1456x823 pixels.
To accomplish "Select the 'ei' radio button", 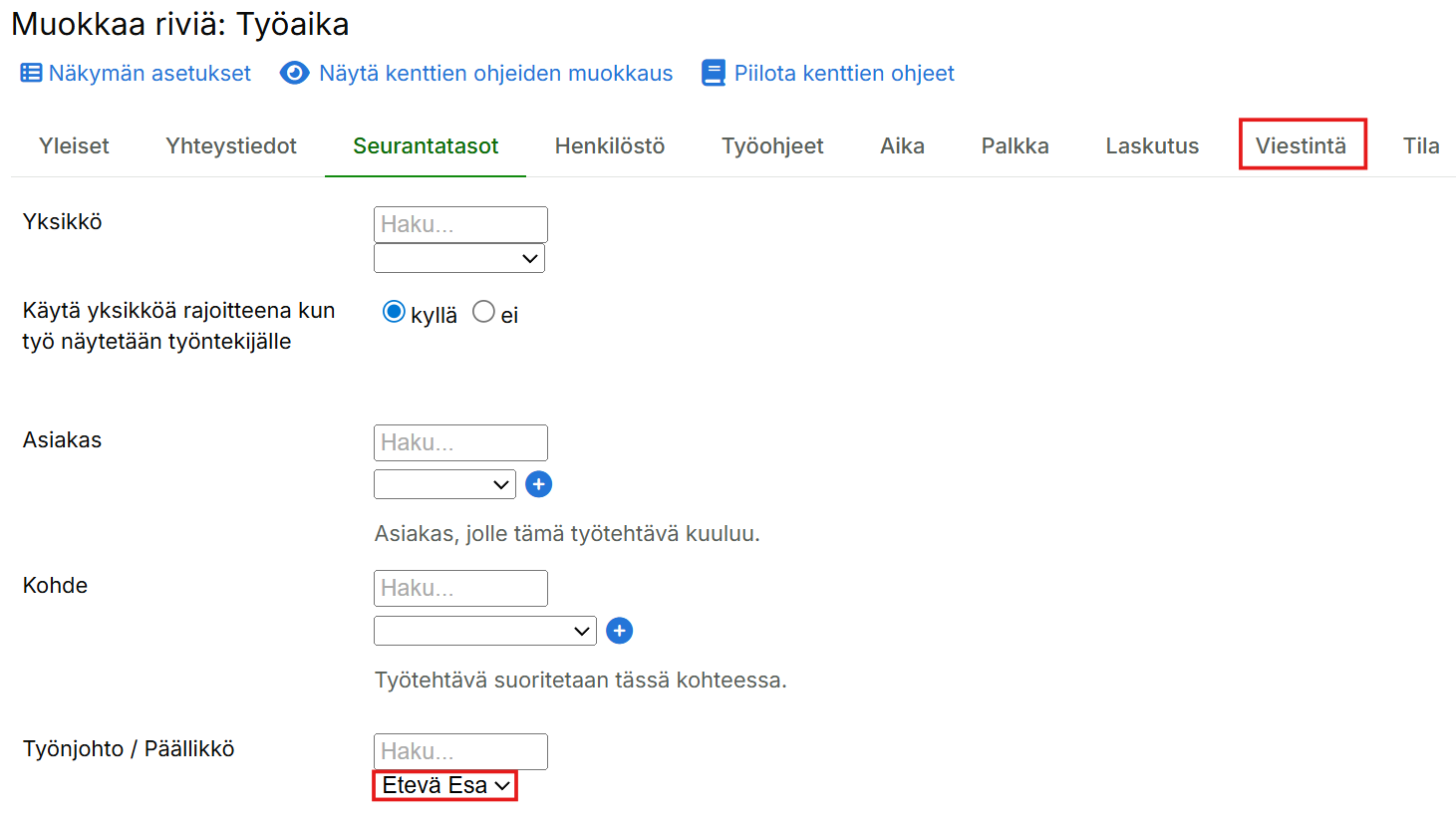I will pos(483,313).
